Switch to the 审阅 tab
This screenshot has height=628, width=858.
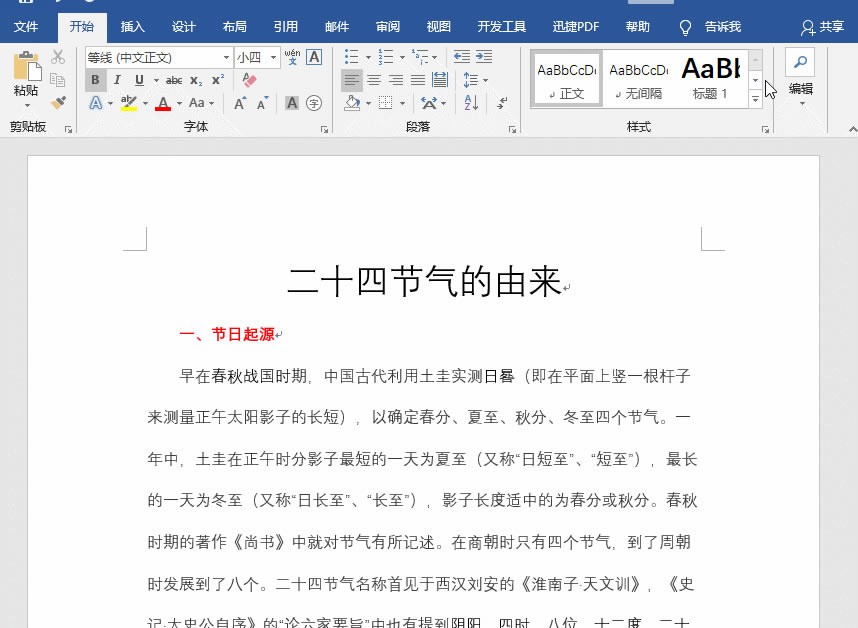388,27
